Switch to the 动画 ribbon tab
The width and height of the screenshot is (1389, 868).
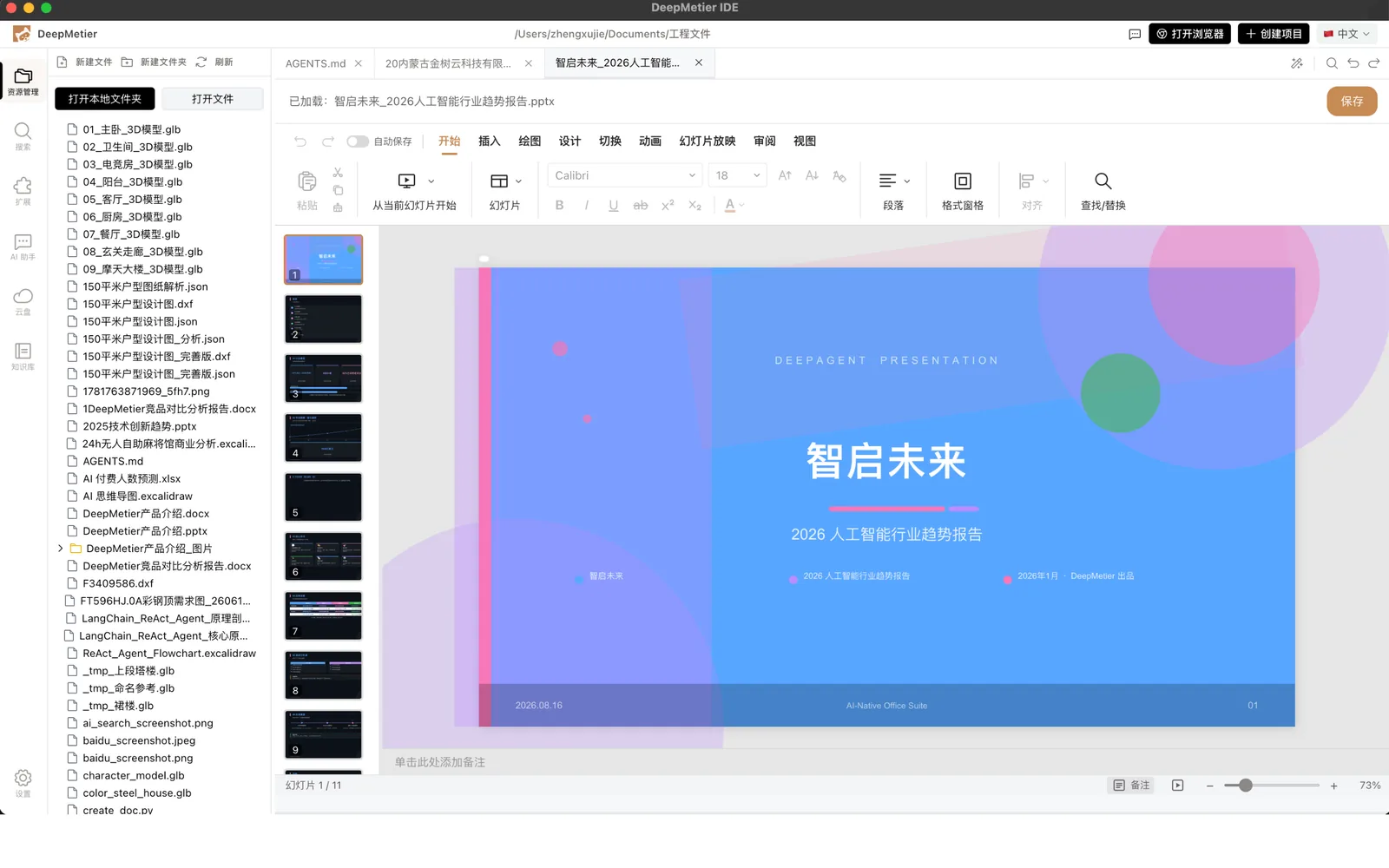point(650,141)
